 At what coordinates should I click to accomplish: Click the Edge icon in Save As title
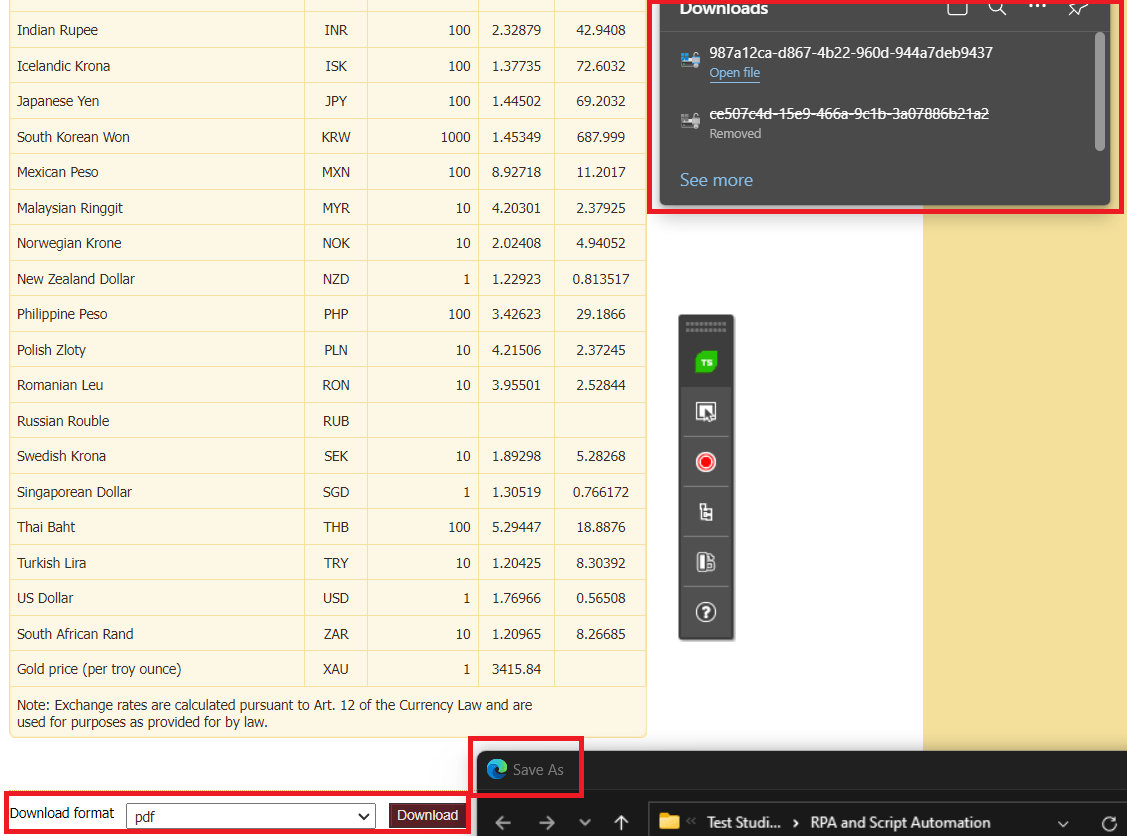coord(497,769)
